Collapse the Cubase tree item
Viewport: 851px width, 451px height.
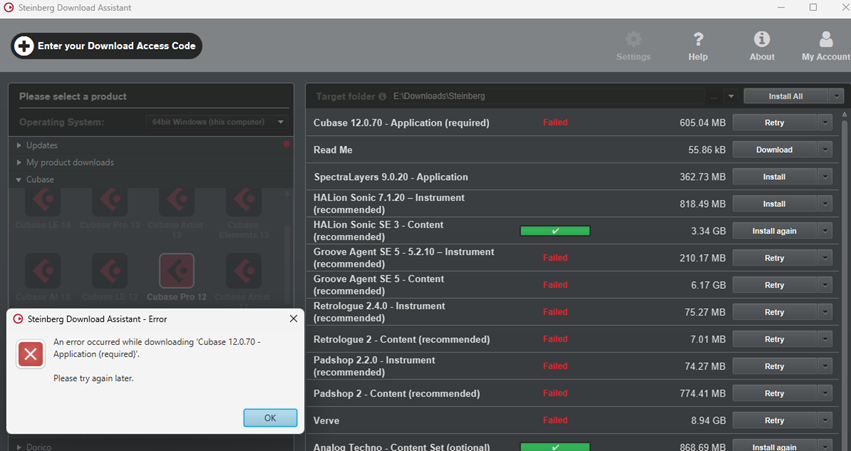coord(19,180)
